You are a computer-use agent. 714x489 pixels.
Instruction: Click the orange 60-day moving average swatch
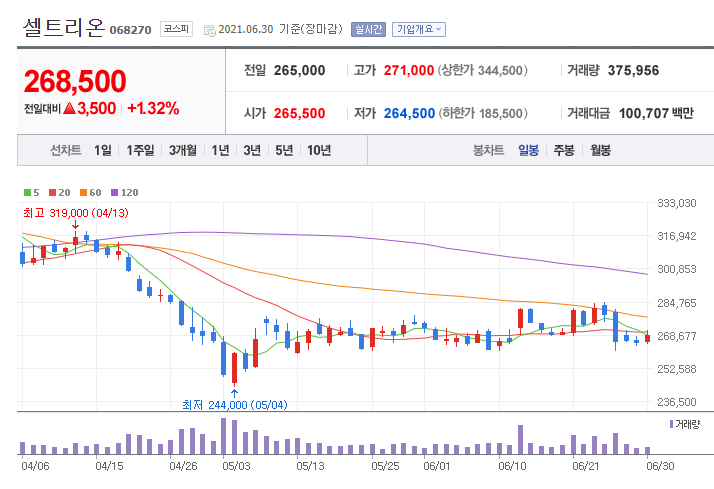83,193
